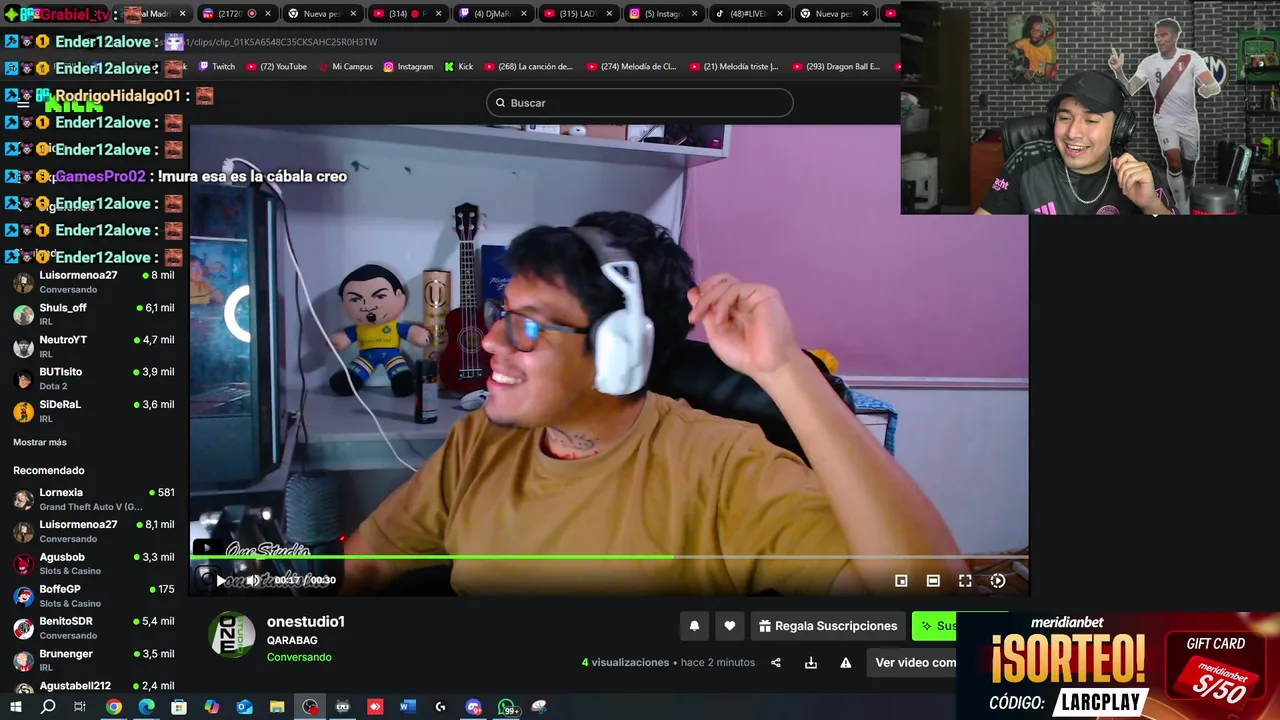
Task: Enter fullscreen with the player icon
Action: point(965,580)
